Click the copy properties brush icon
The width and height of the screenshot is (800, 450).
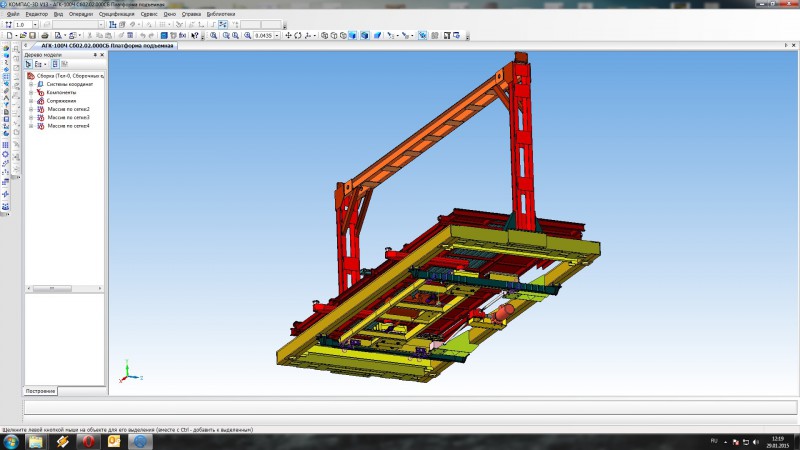tap(121, 36)
